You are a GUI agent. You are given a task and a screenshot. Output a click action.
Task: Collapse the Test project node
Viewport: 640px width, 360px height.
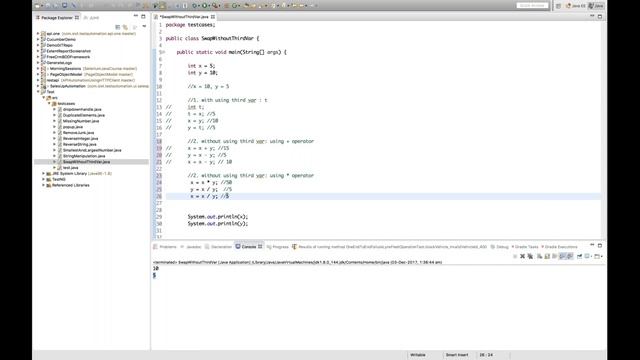(x=38, y=92)
